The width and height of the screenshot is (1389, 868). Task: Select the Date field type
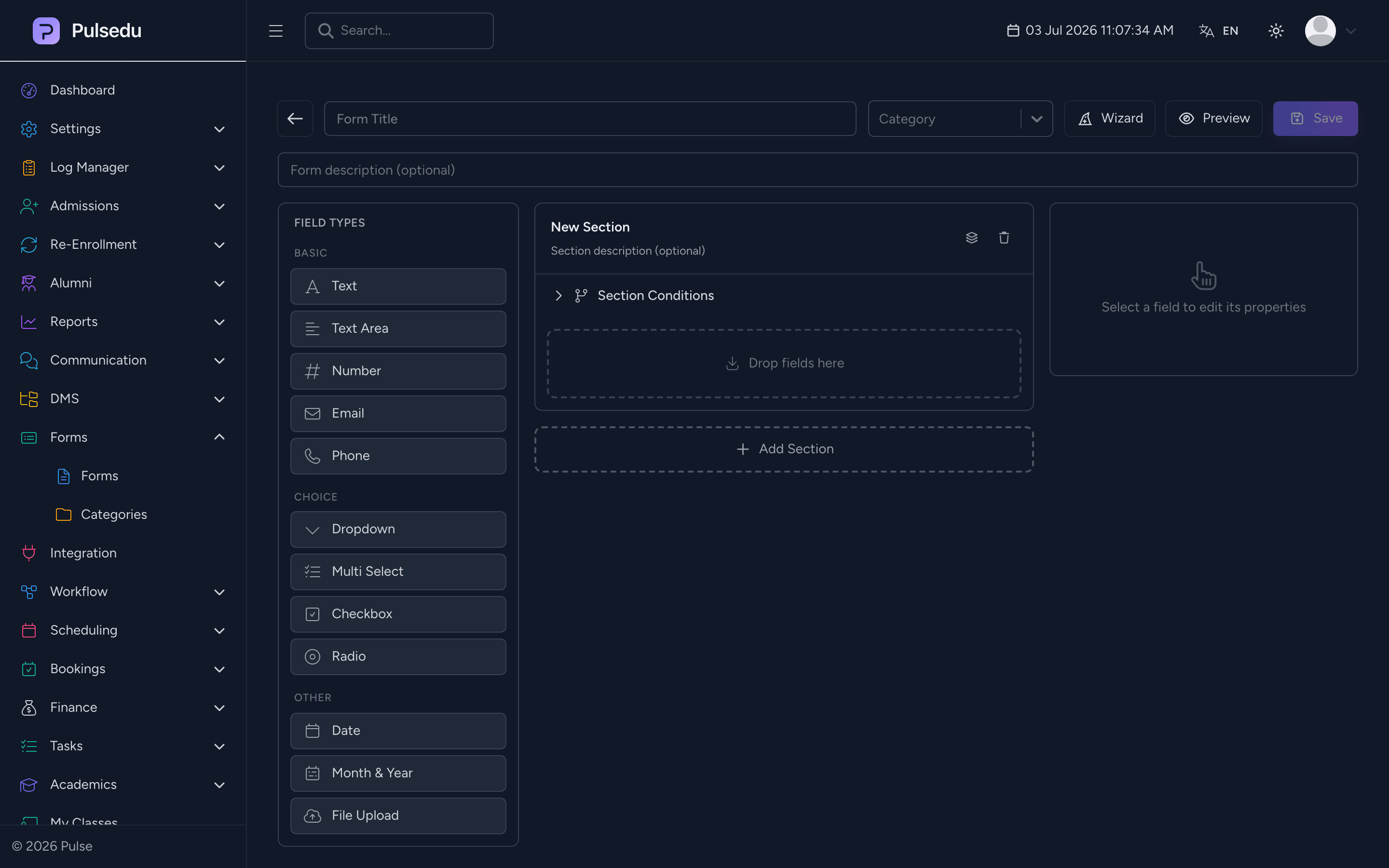click(x=398, y=731)
